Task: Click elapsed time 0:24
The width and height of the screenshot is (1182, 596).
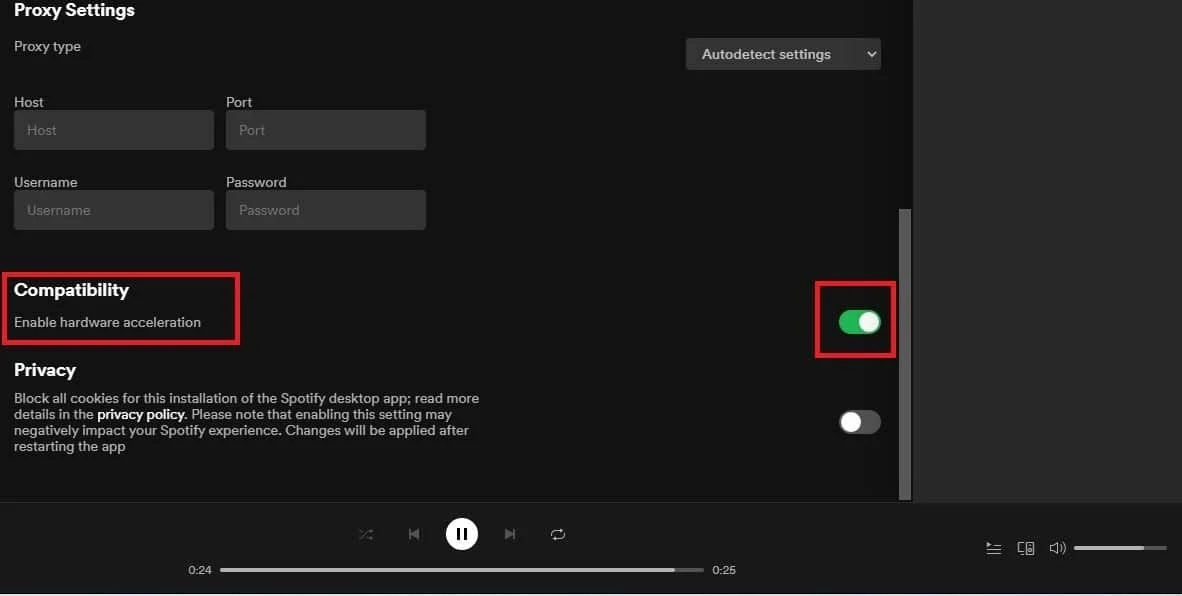Action: click(x=200, y=570)
